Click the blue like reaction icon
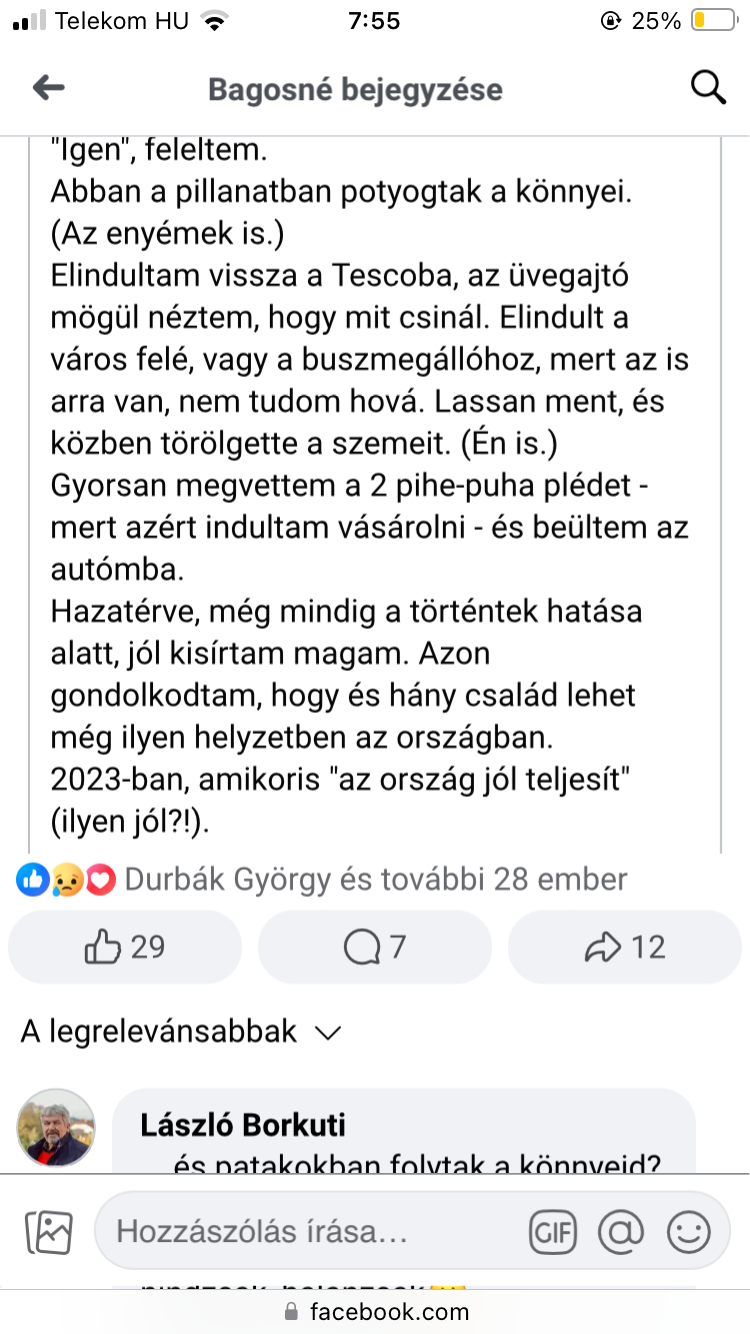This screenshot has height=1334, width=750. (x=33, y=880)
